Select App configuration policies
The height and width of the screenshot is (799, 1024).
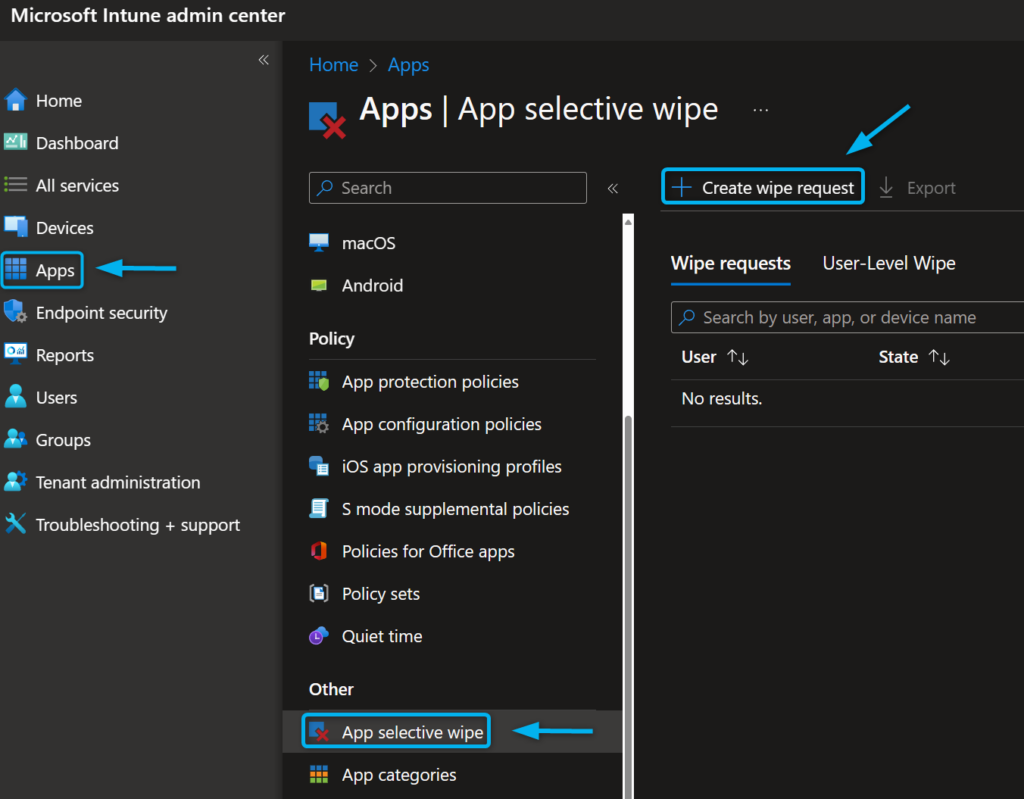(441, 423)
